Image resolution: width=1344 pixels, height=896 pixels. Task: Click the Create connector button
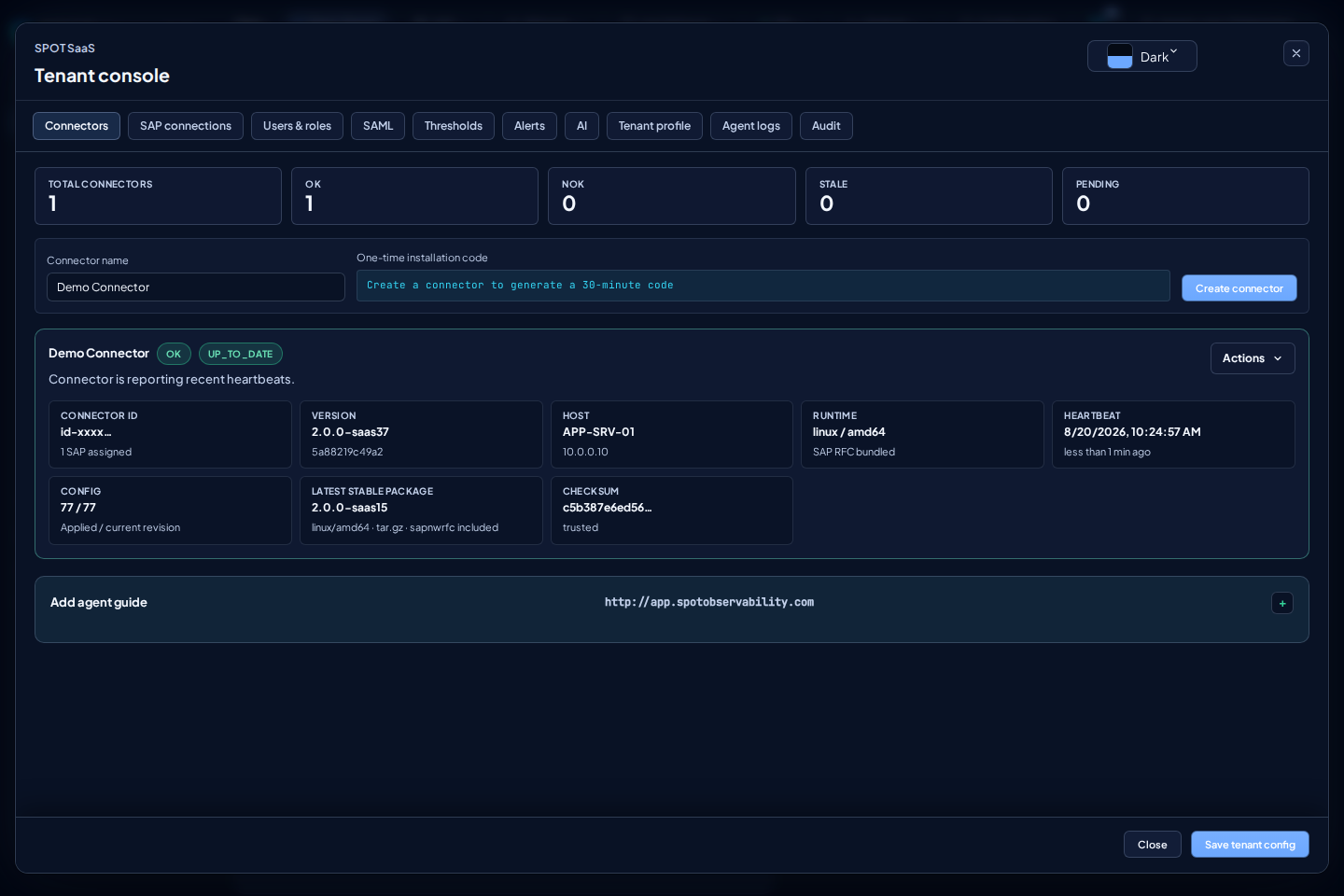[x=1239, y=288]
